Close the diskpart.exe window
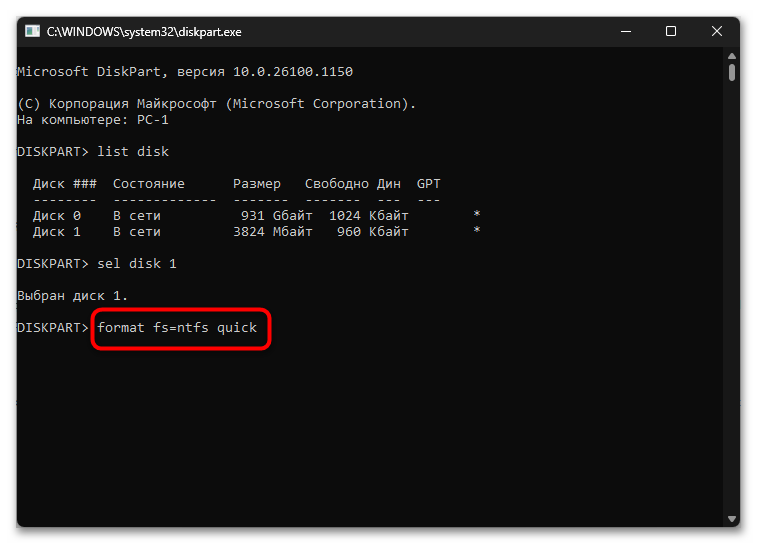Screen dimensions: 757x544 coord(716,31)
